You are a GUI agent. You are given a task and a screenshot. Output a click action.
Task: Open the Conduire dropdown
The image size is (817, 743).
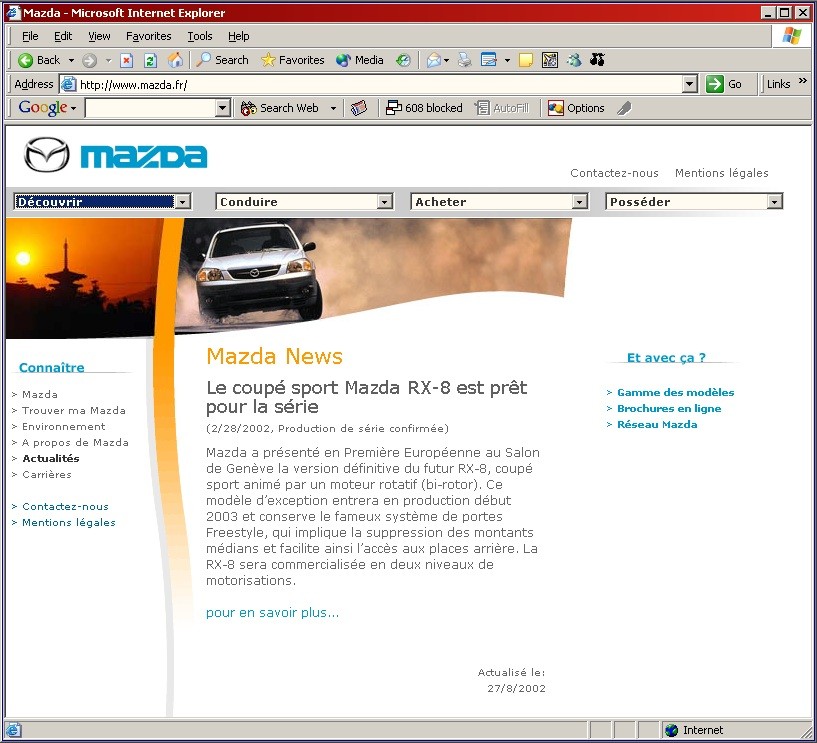pyautogui.click(x=304, y=202)
